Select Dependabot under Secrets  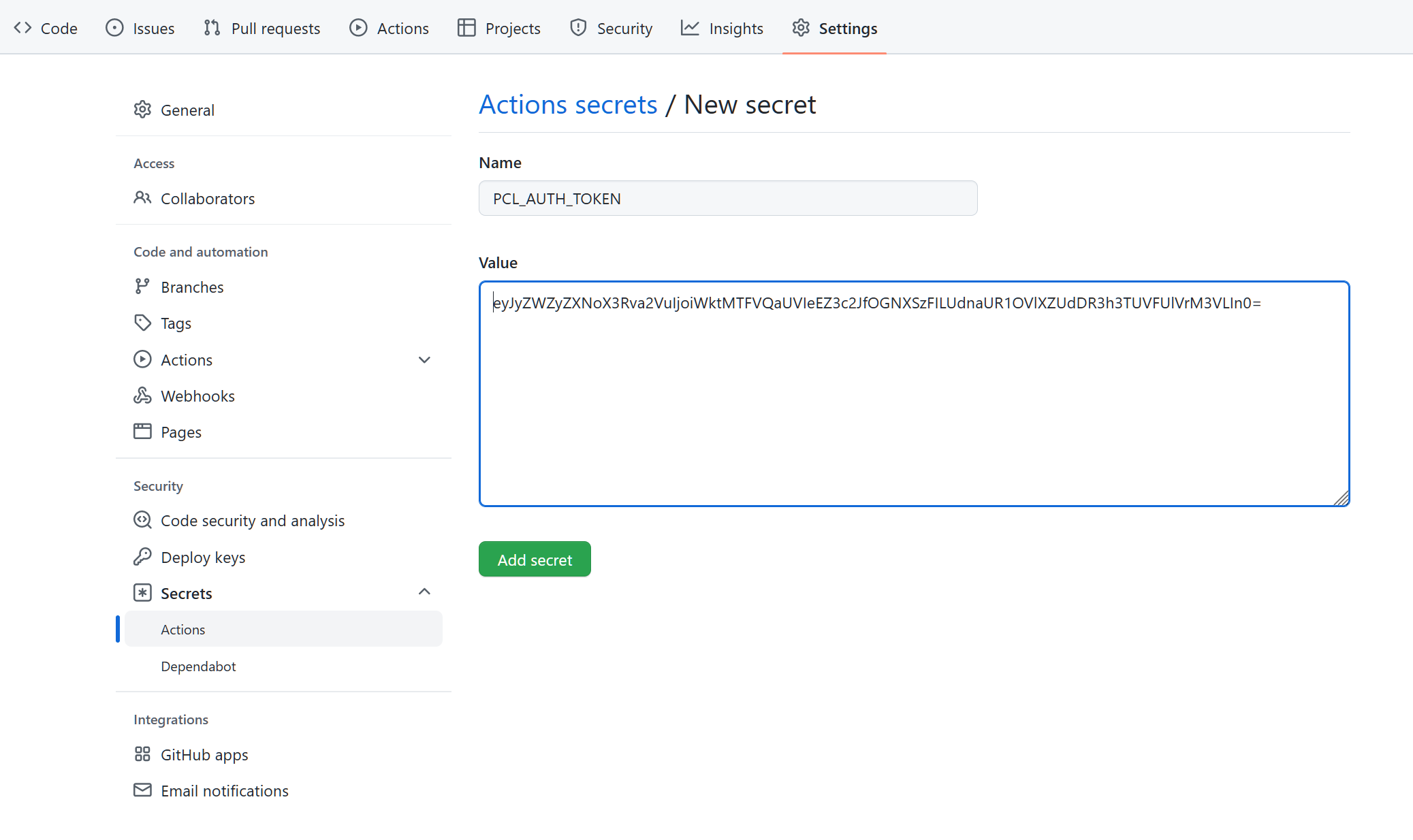point(198,666)
